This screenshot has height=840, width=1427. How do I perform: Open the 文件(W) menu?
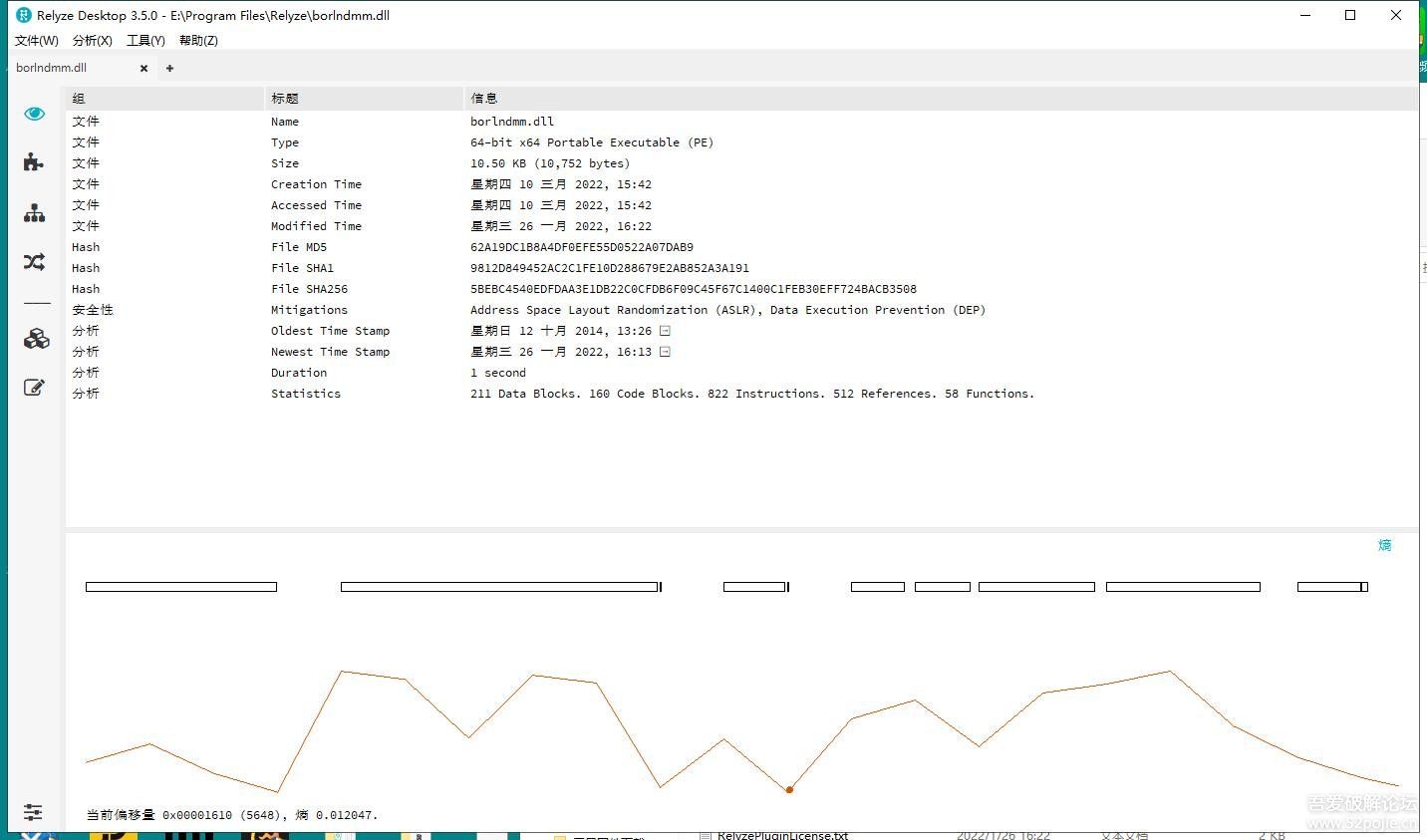(37, 41)
